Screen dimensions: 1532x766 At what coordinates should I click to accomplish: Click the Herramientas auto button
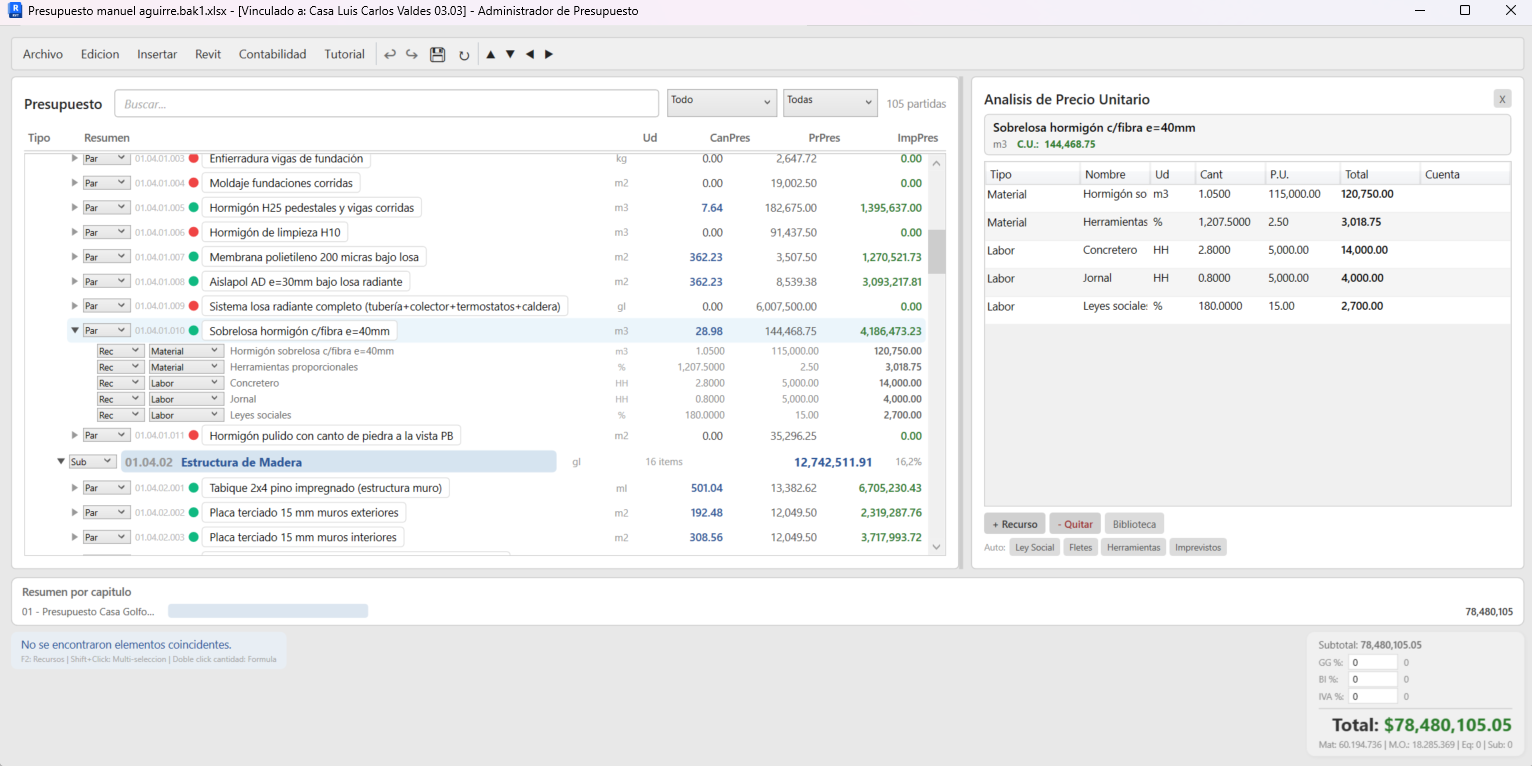[x=1133, y=547]
